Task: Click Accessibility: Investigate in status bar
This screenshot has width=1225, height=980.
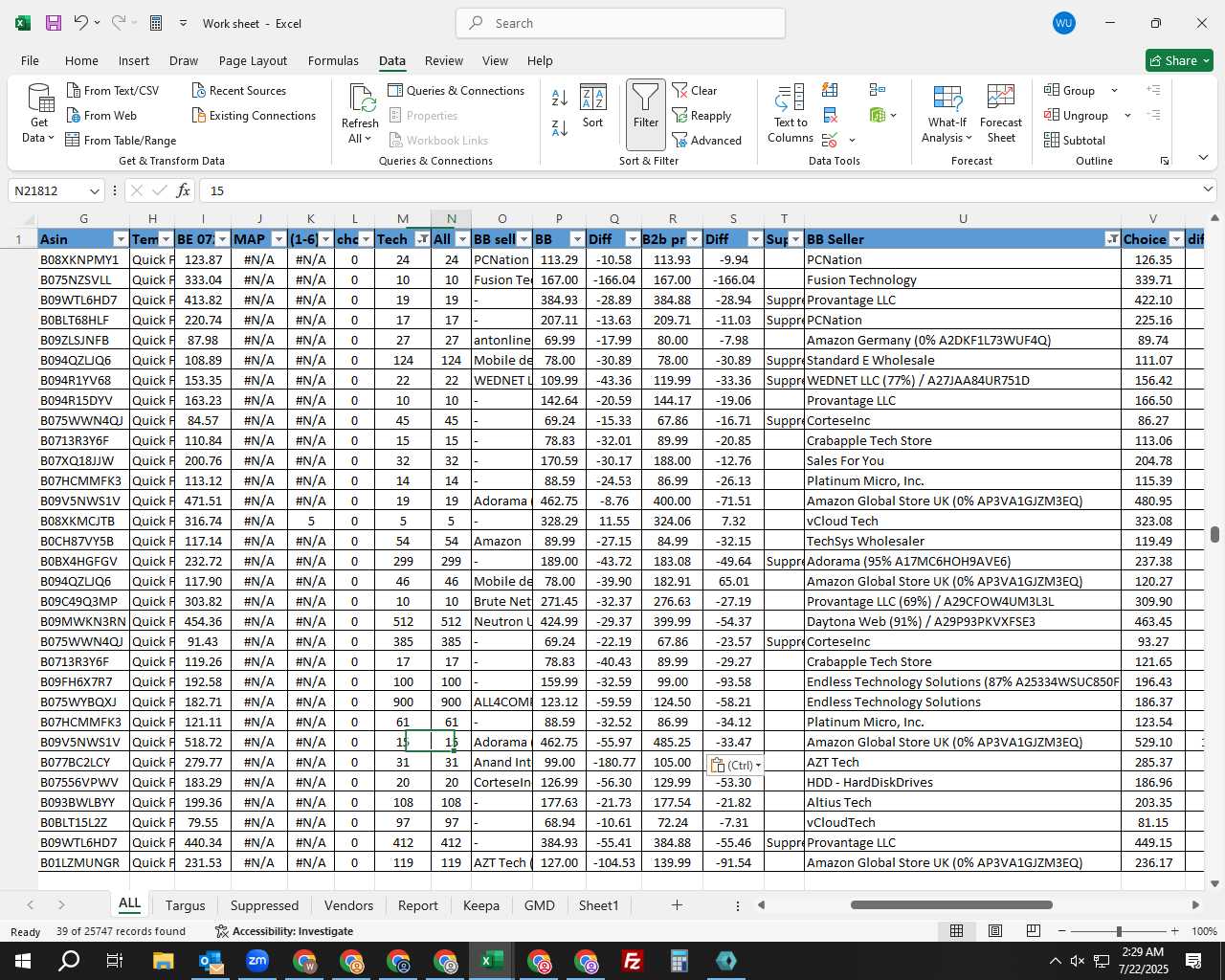Action: tap(284, 931)
